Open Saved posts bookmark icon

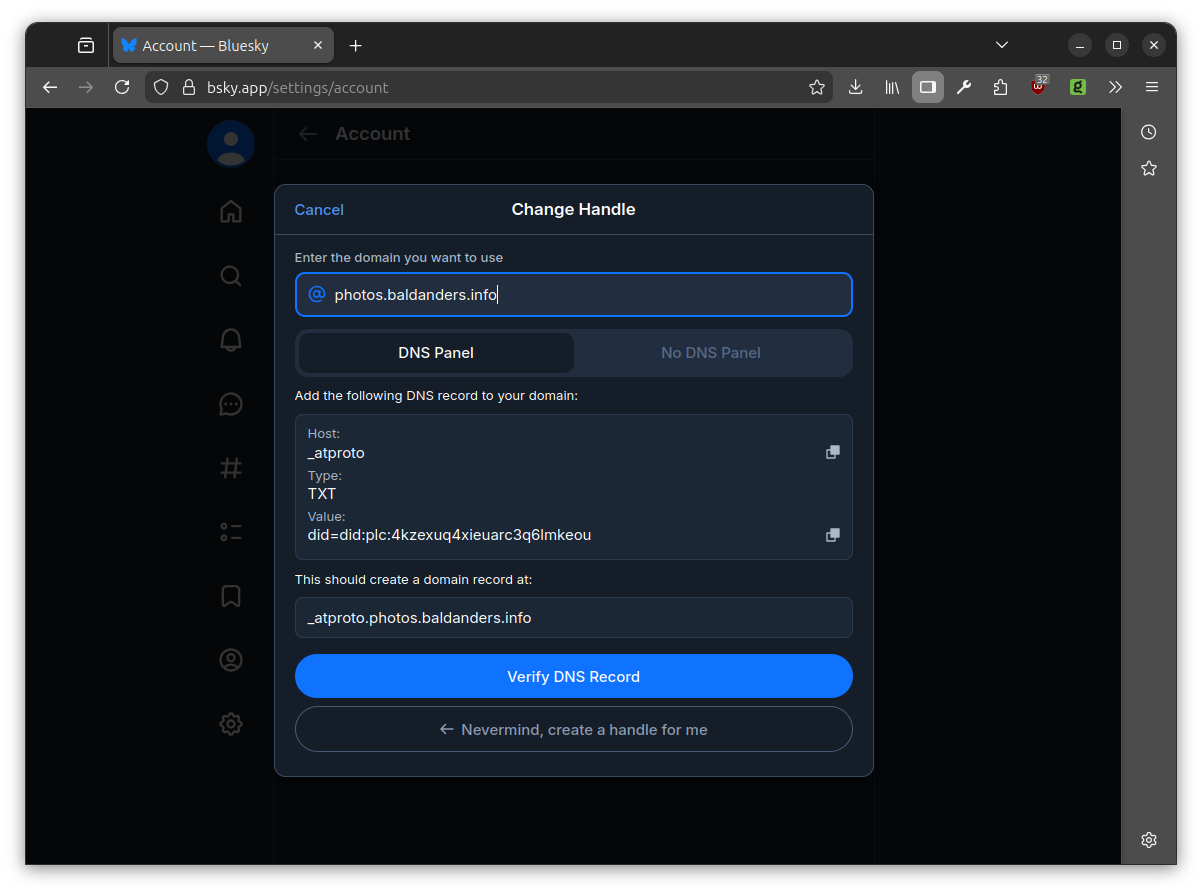(231, 596)
